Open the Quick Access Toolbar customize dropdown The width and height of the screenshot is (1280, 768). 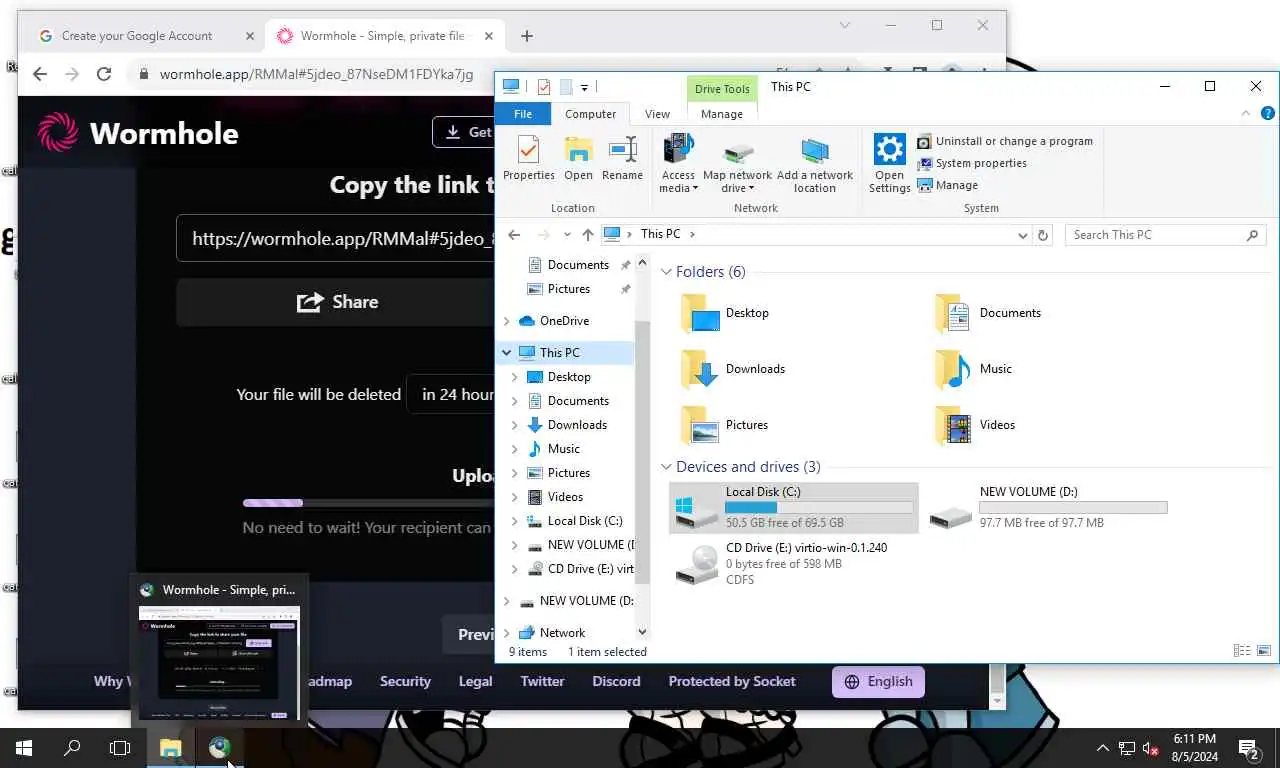pos(585,87)
